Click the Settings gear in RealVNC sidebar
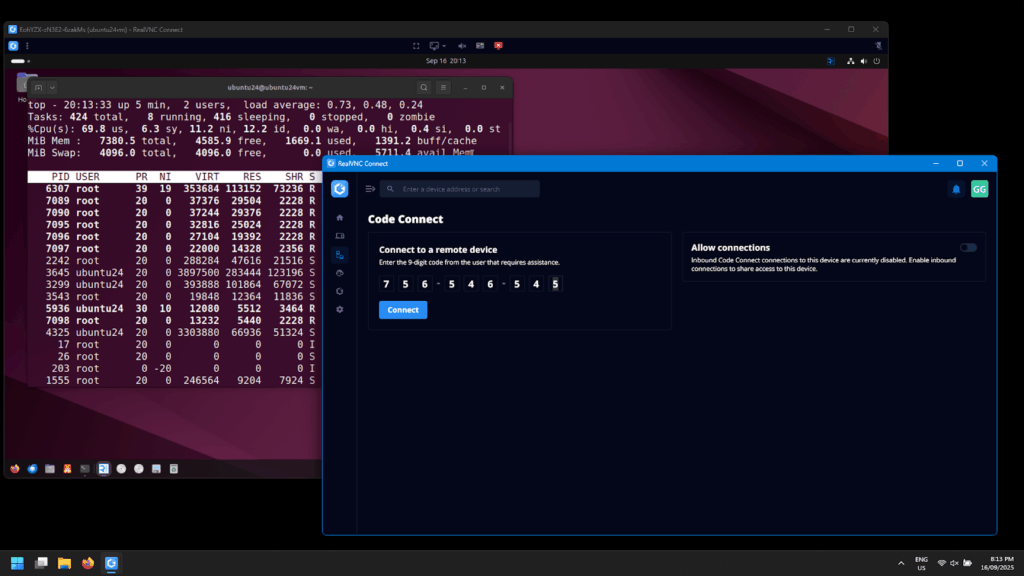Screen dimensions: 1024x576 (340, 310)
